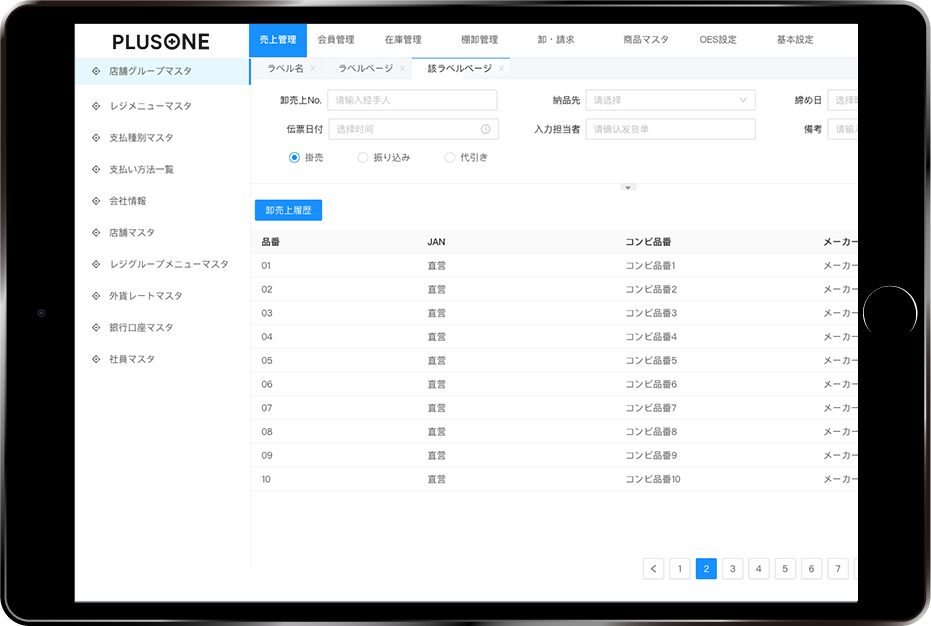The image size is (931, 626).
Task: Click the 卸売上履歴 button
Action: pyautogui.click(x=288, y=210)
